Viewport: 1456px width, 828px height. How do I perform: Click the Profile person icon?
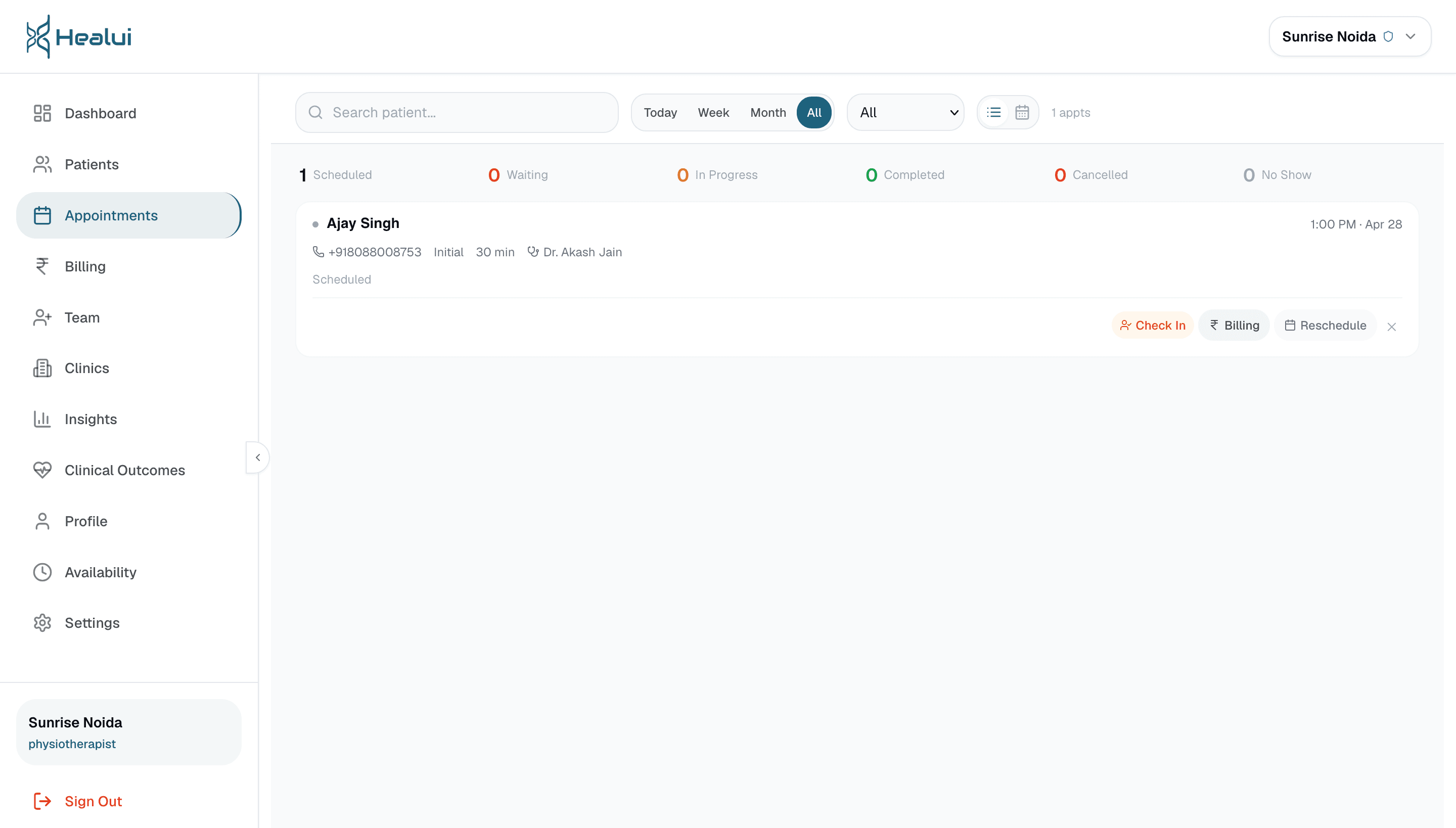[42, 521]
